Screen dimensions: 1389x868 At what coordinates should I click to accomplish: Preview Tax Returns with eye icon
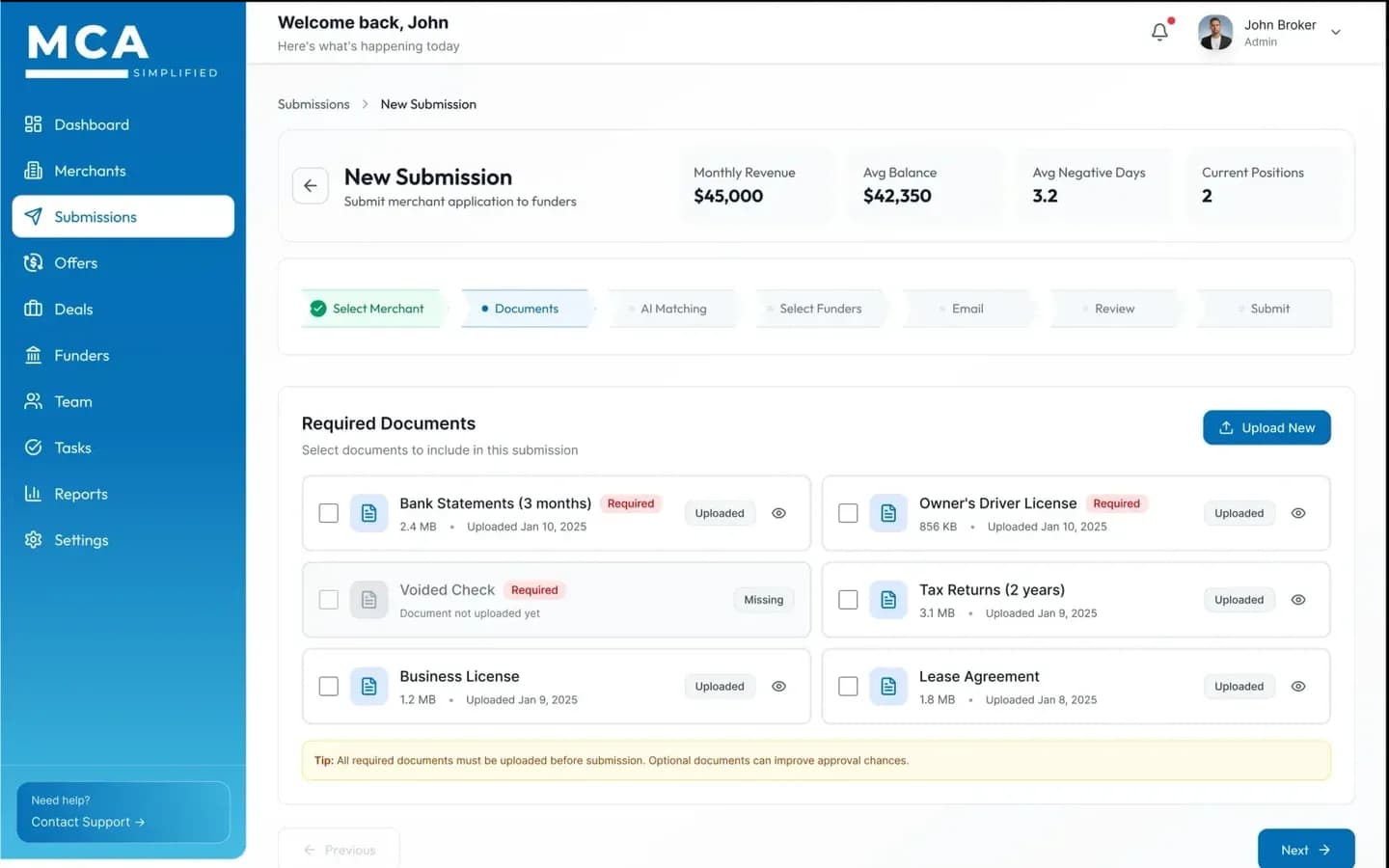tap(1298, 600)
